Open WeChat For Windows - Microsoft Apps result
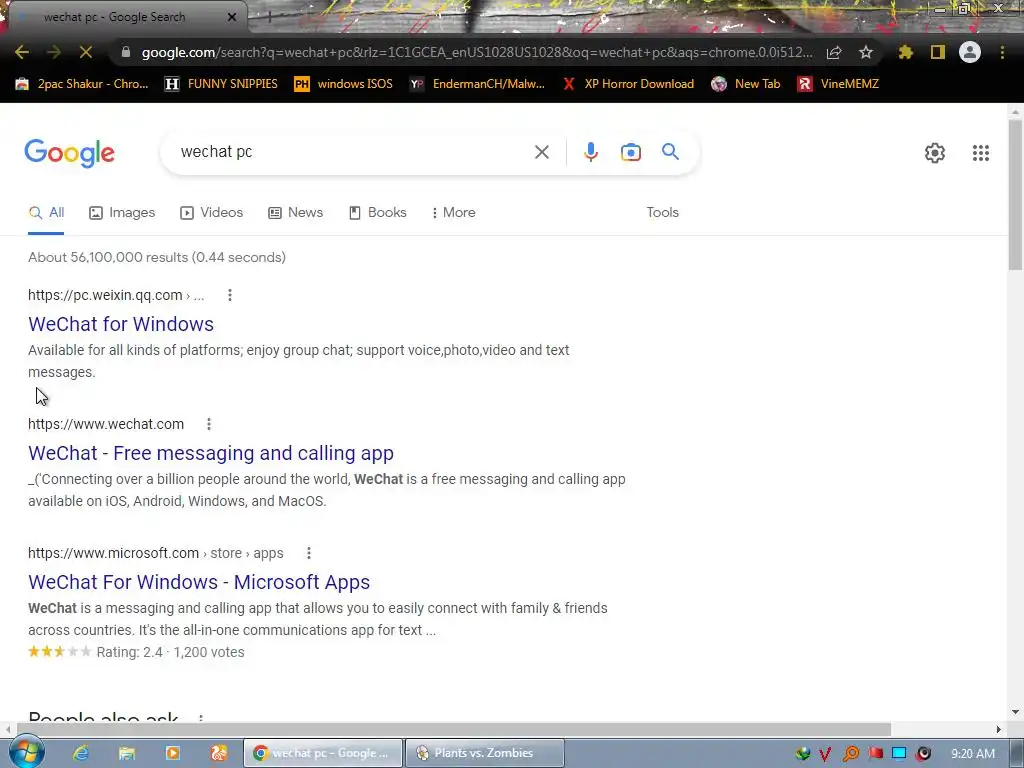 coord(199,582)
